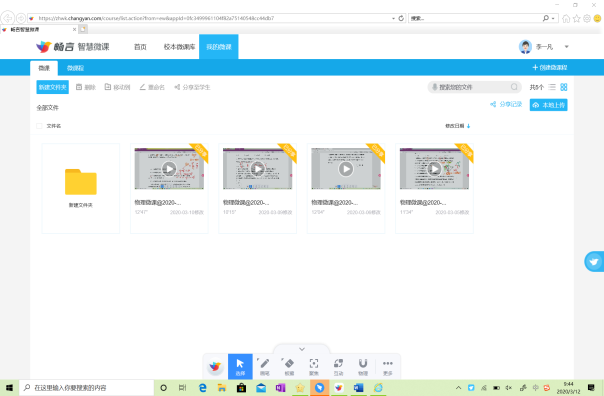Open Microsoft Edge from the taskbar
The height and width of the screenshot is (396, 604).
(x=202, y=388)
